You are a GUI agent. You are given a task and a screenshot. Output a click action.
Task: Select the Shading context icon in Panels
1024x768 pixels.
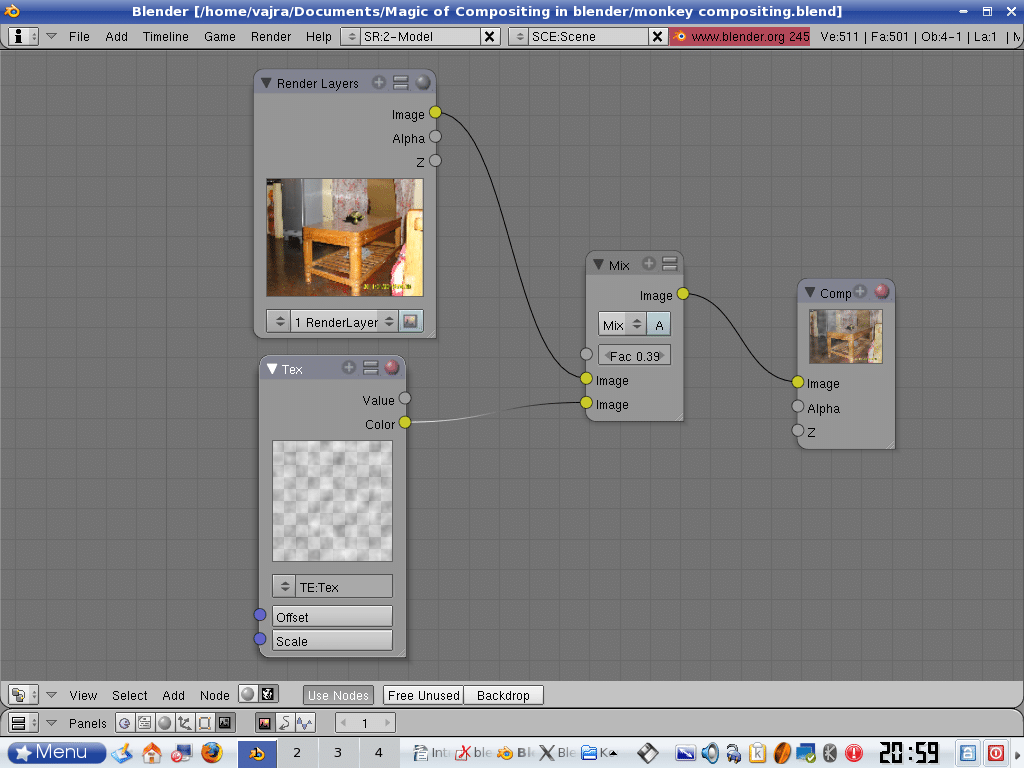164,723
